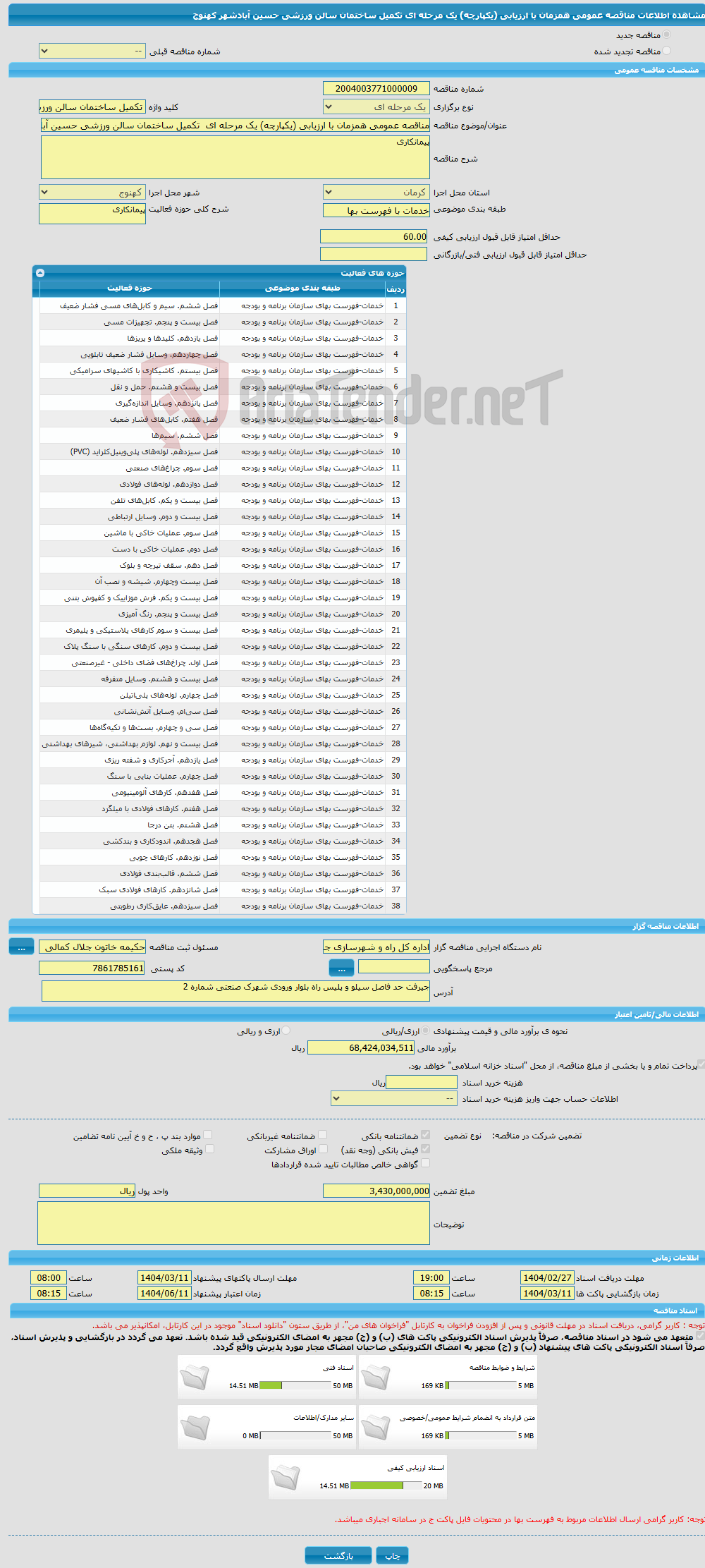705x1568 pixels.
Task: Toggle موارد بند پ، ج و خ checkbox
Action: (207, 1135)
